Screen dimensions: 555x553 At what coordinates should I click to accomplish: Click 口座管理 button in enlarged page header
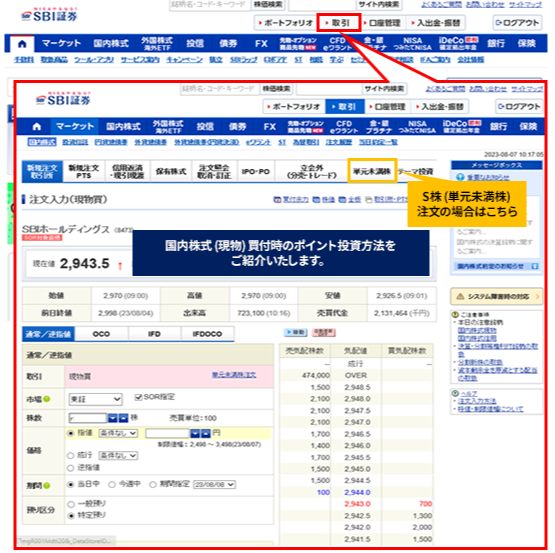[387, 107]
